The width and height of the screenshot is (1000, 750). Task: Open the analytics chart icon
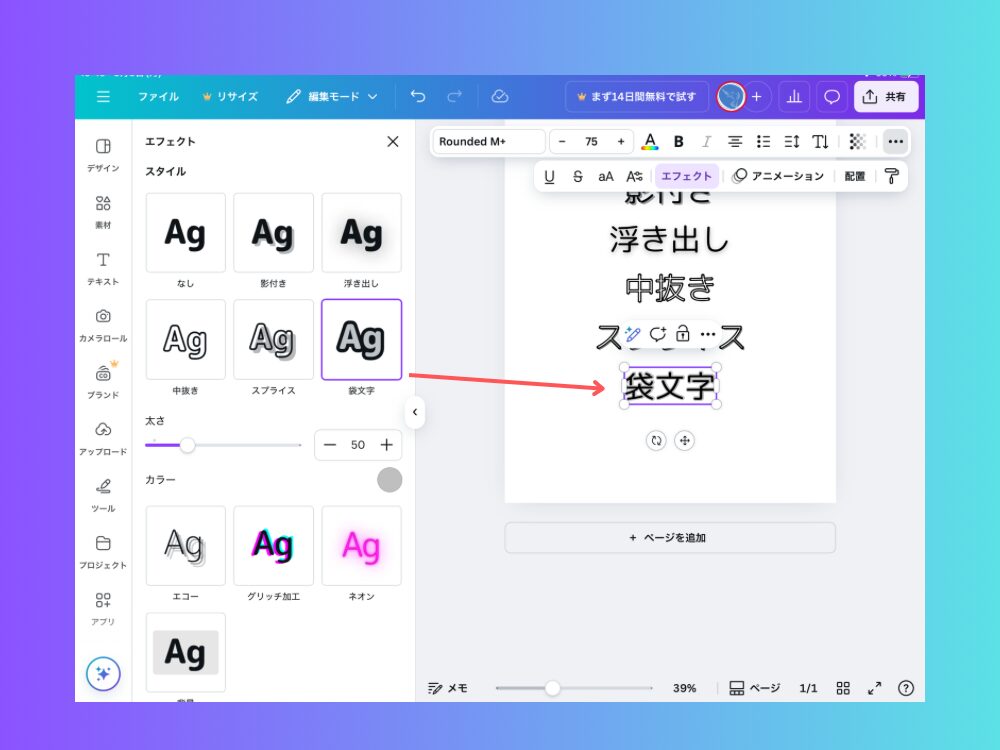click(794, 96)
